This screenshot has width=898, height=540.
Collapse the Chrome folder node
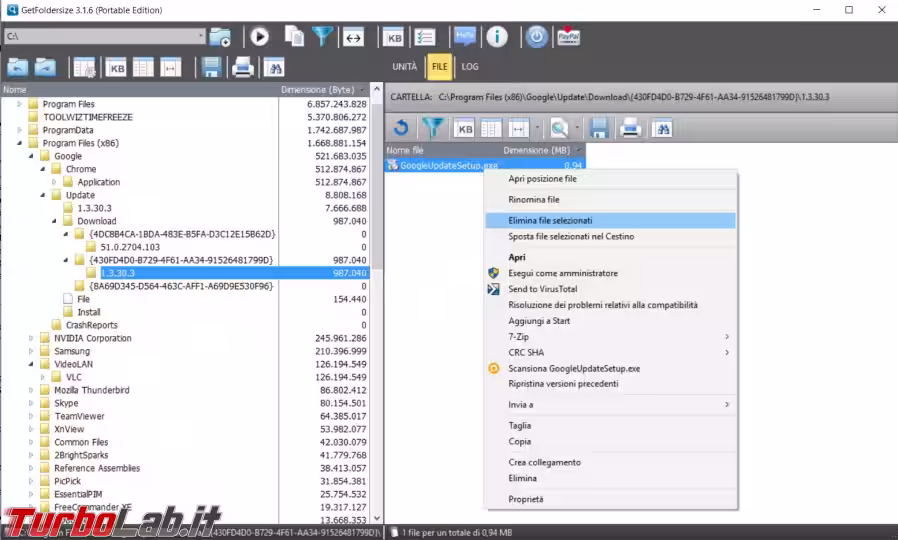[56, 169]
